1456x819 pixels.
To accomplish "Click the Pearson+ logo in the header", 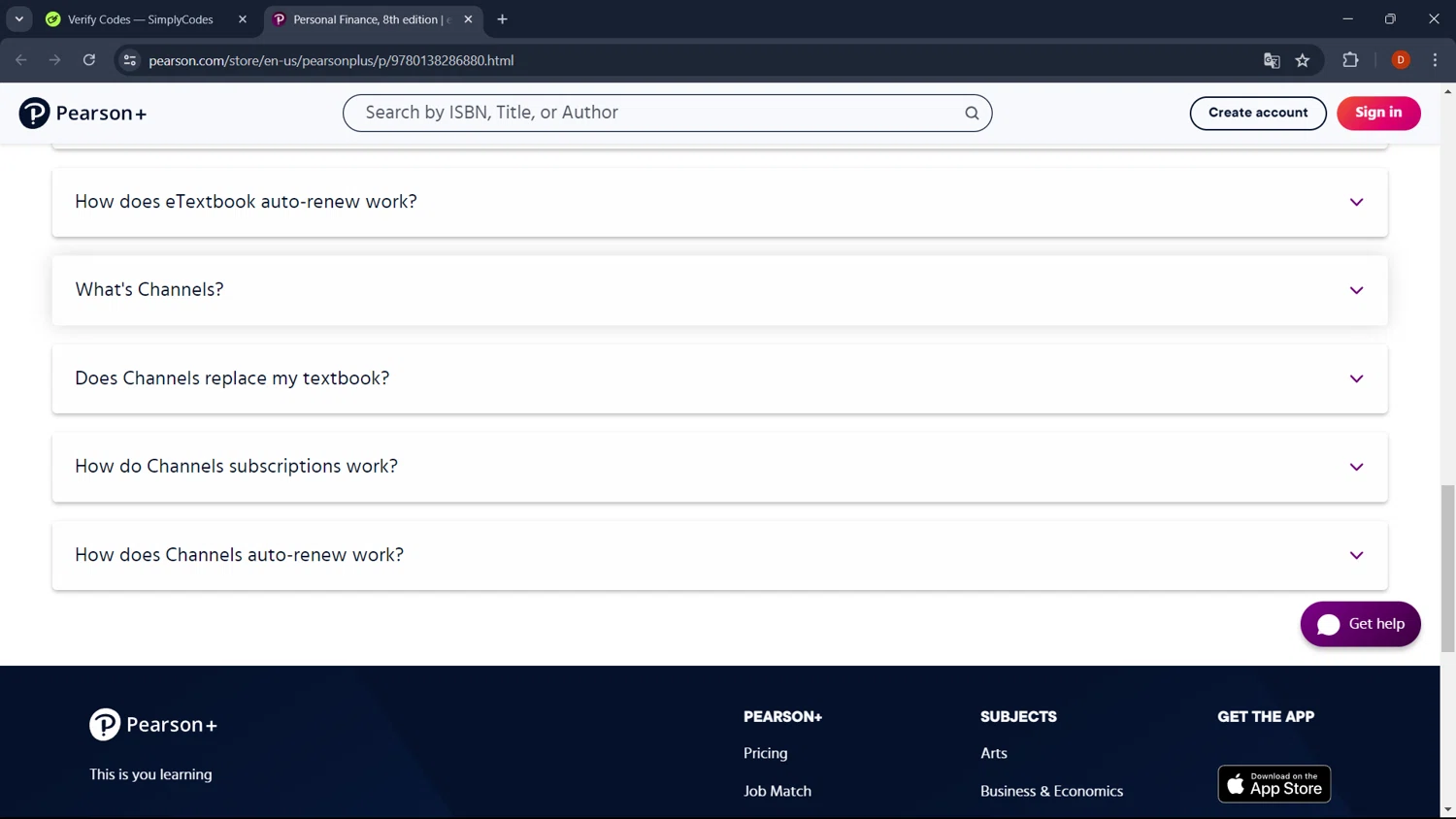I will tap(83, 114).
